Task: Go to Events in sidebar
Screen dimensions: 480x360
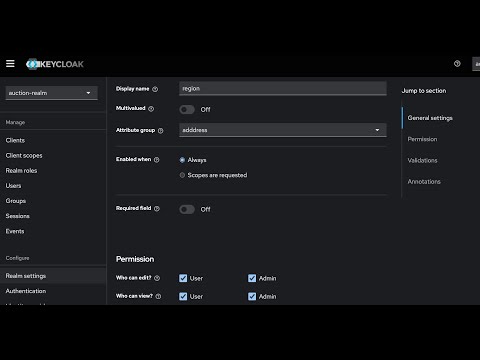Action: click(15, 231)
